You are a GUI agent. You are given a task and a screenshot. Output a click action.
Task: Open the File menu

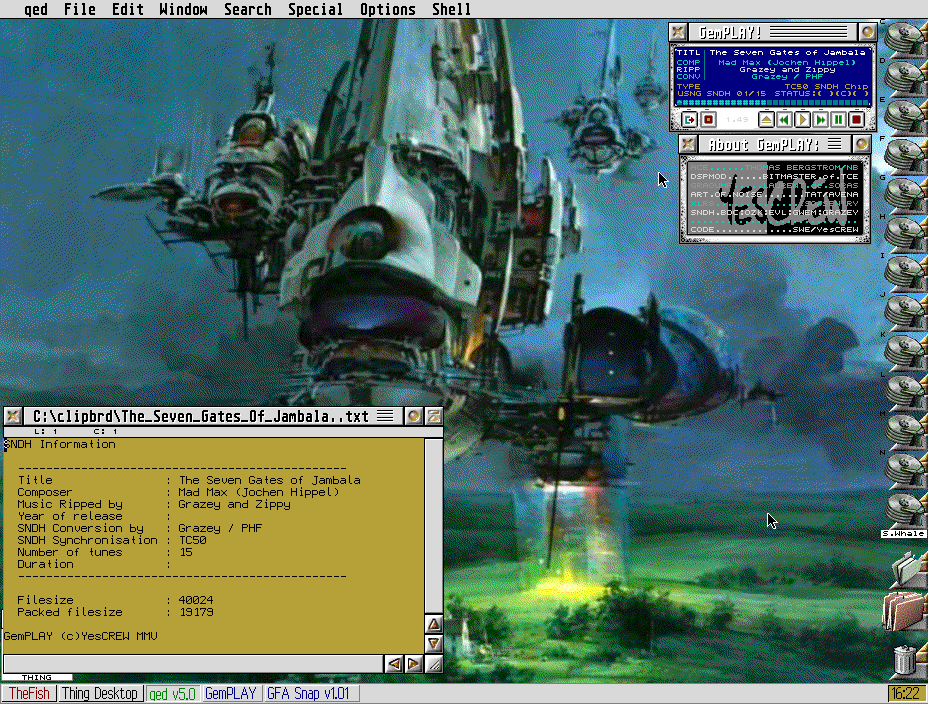coord(79,9)
